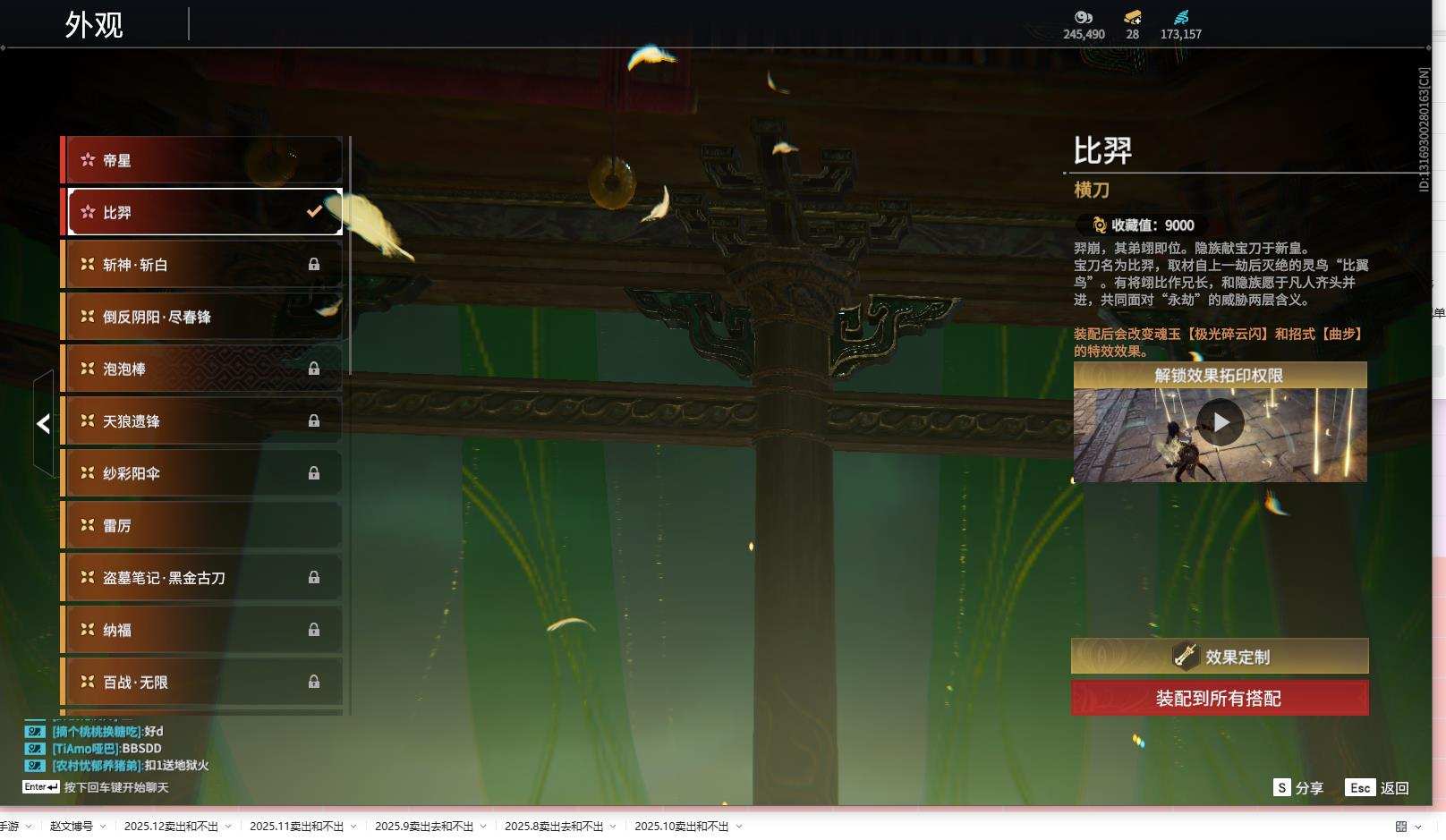The height and width of the screenshot is (840, 1446).
Task: Select the 帝星 skin in the list
Action: (x=201, y=160)
